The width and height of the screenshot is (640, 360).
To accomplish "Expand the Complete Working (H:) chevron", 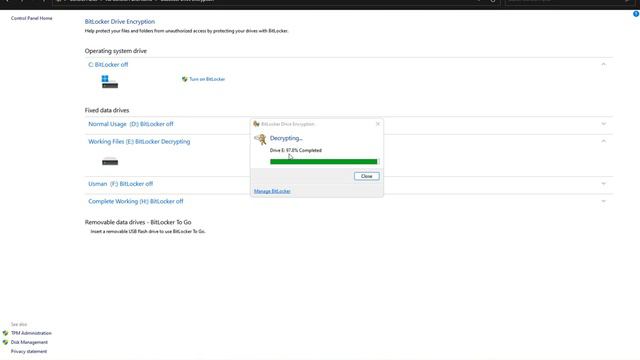I will coord(603,201).
